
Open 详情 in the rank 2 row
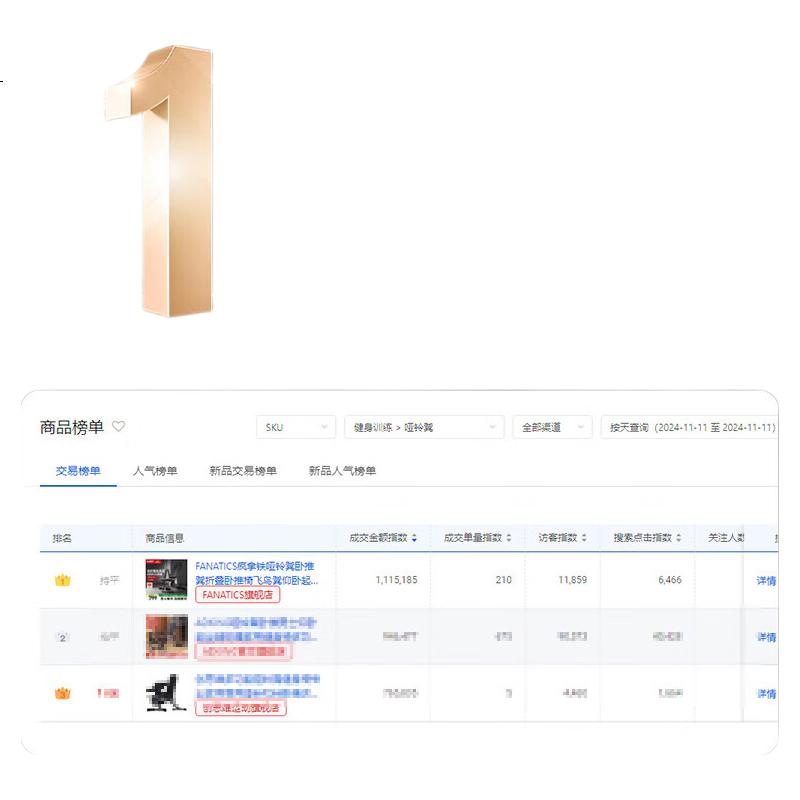(766, 637)
